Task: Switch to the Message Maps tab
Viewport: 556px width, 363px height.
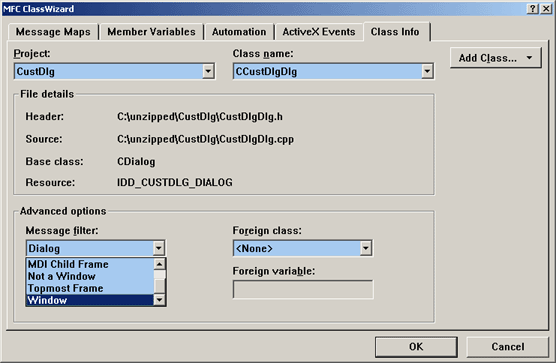Action: pos(53,32)
